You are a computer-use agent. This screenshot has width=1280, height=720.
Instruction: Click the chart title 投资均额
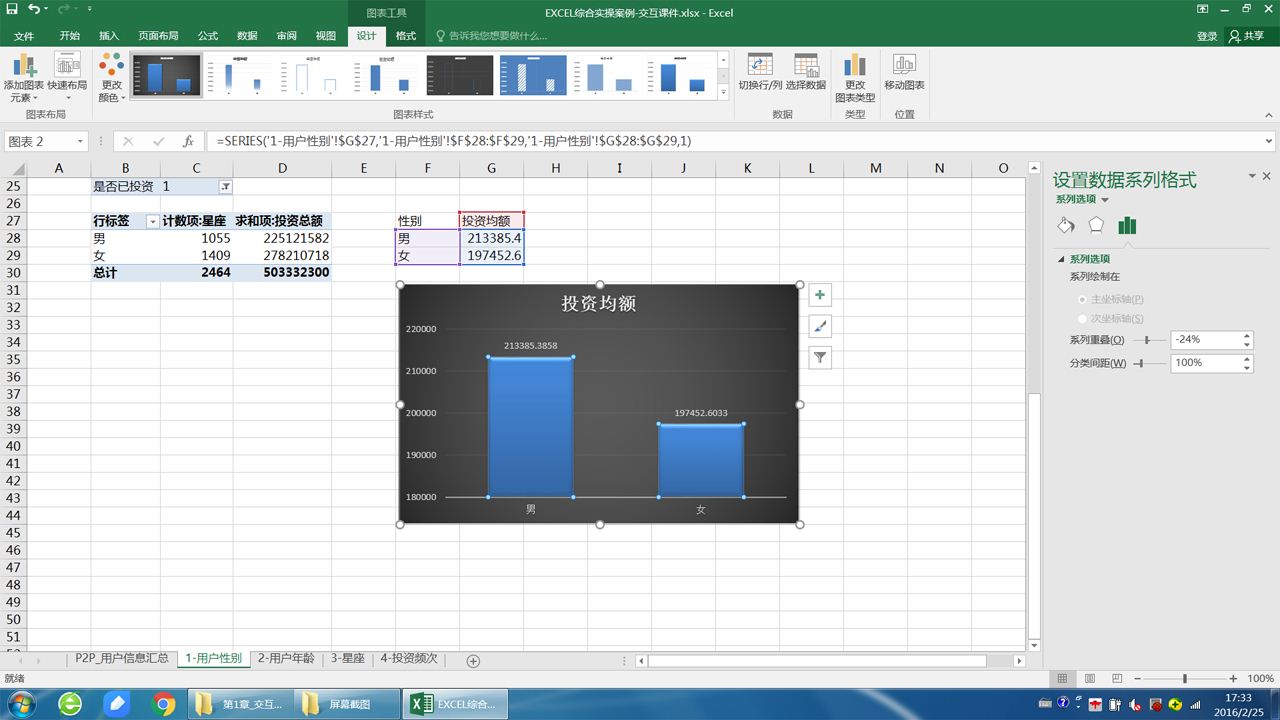[x=598, y=303]
